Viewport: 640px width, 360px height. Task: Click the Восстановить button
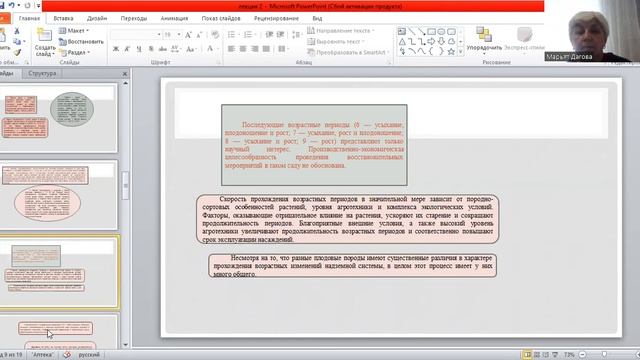(x=81, y=42)
